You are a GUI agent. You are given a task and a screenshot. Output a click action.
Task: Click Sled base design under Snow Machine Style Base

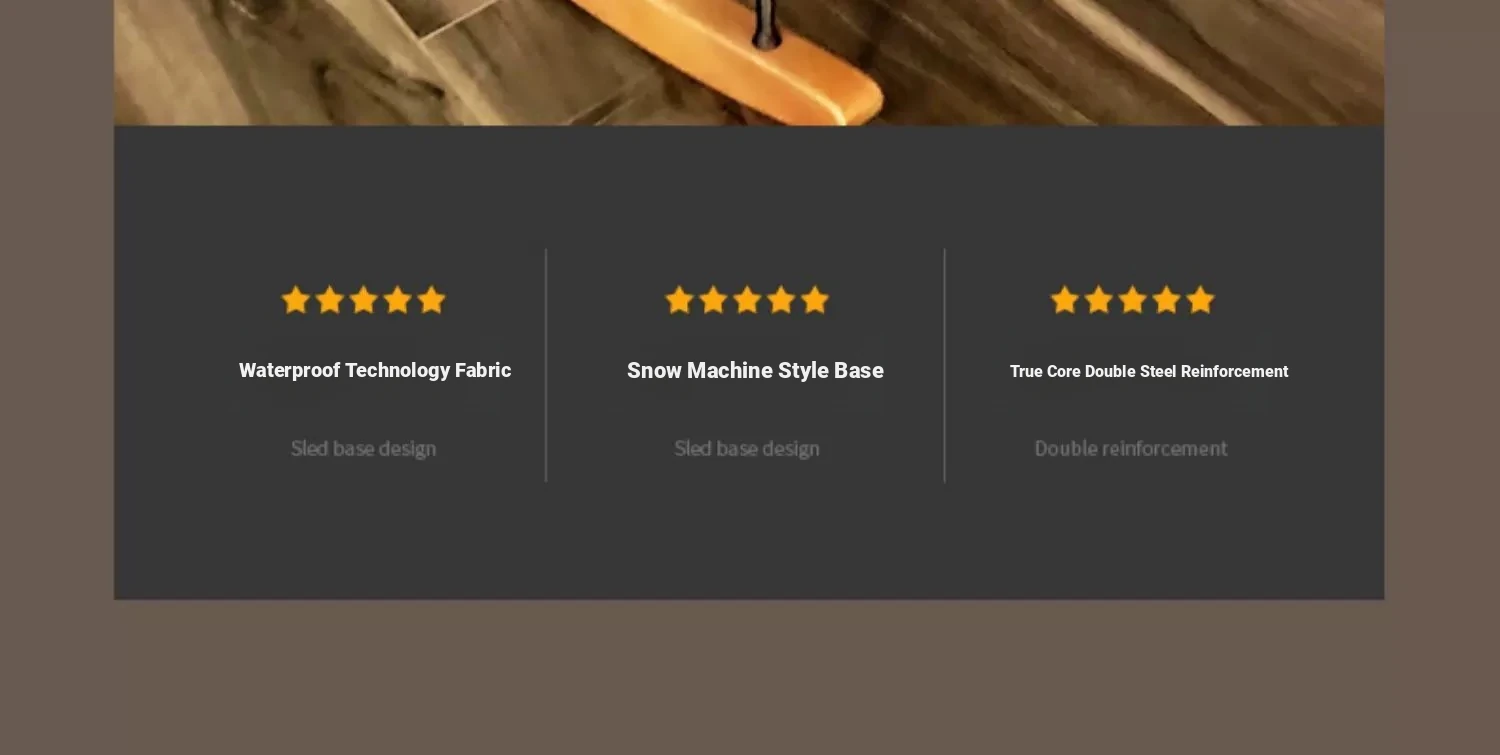click(x=747, y=448)
